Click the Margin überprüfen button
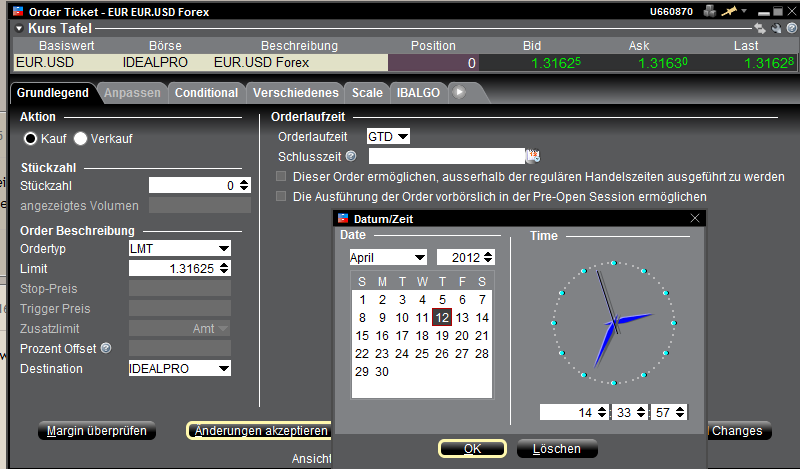 (x=98, y=431)
